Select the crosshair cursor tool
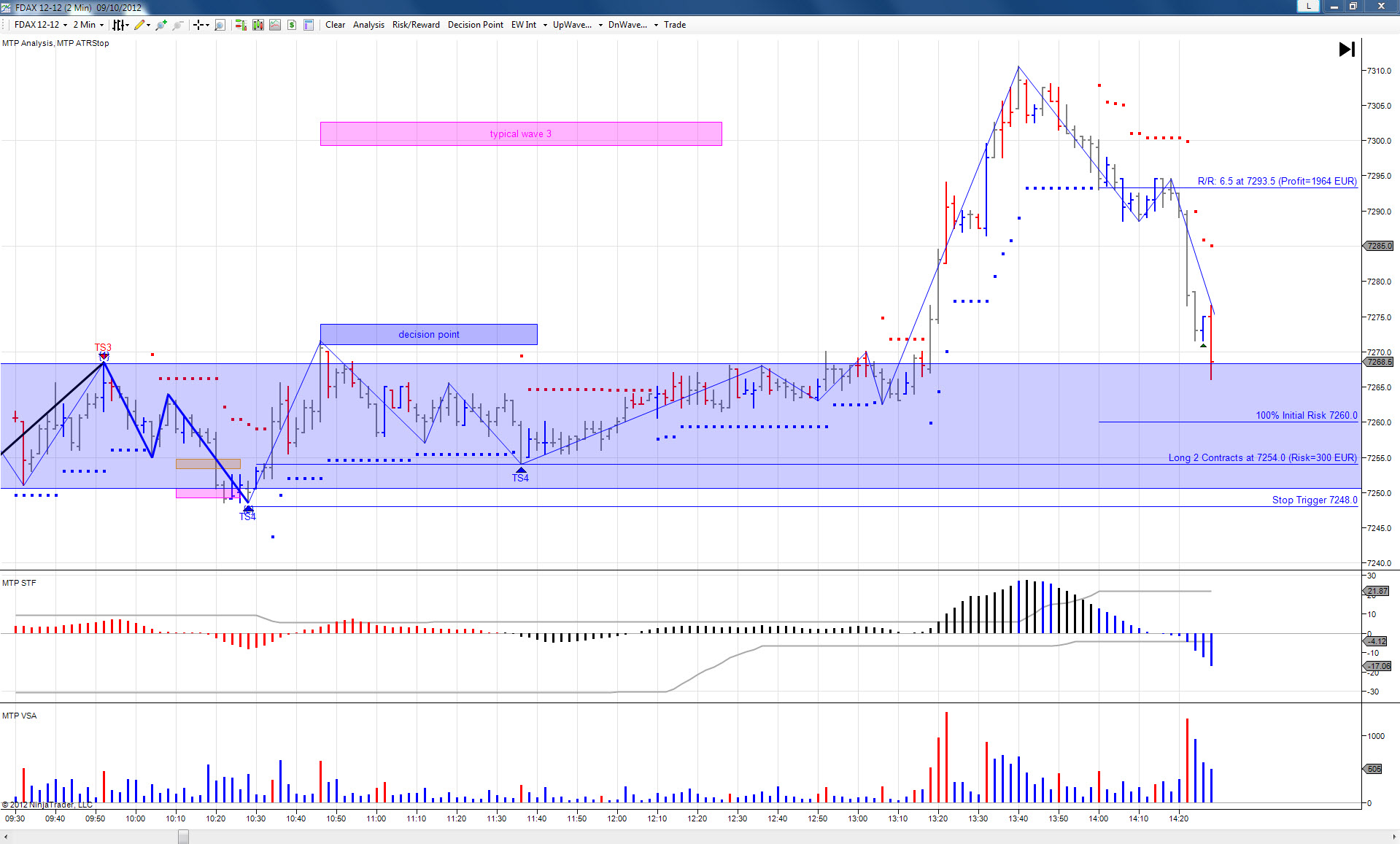 point(198,25)
